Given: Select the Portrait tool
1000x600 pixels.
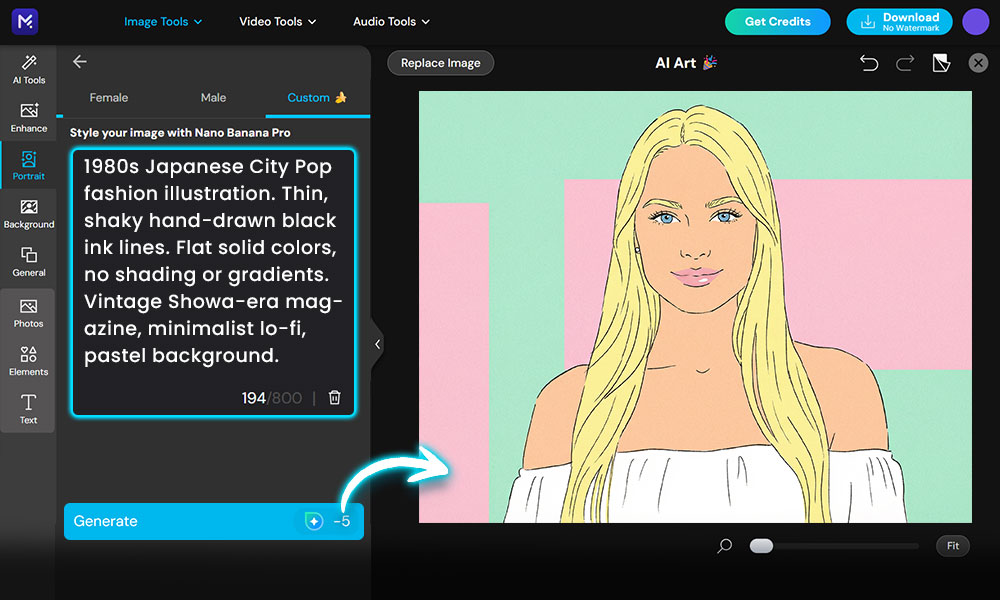Looking at the screenshot, I should pos(28,163).
